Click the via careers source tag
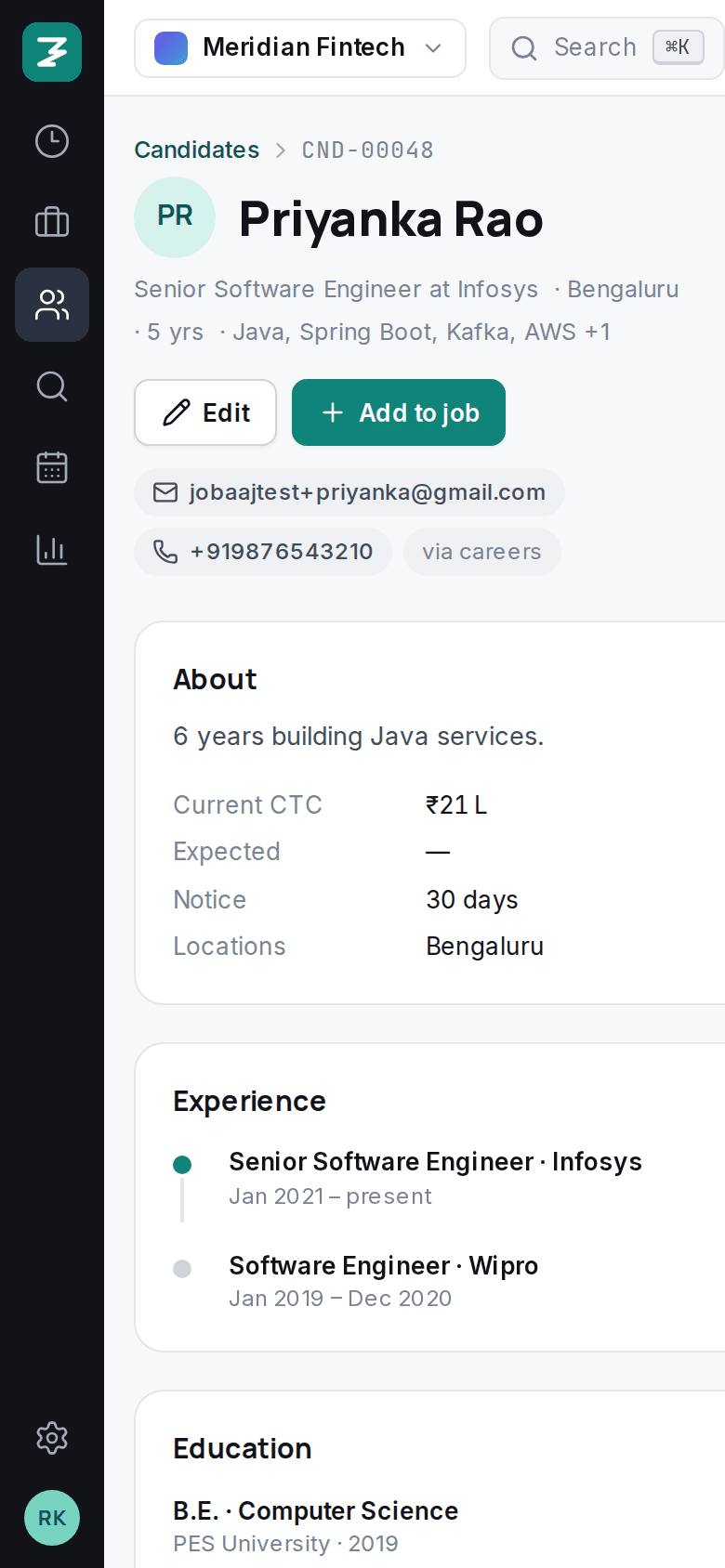The height and width of the screenshot is (1568, 725). click(x=481, y=552)
